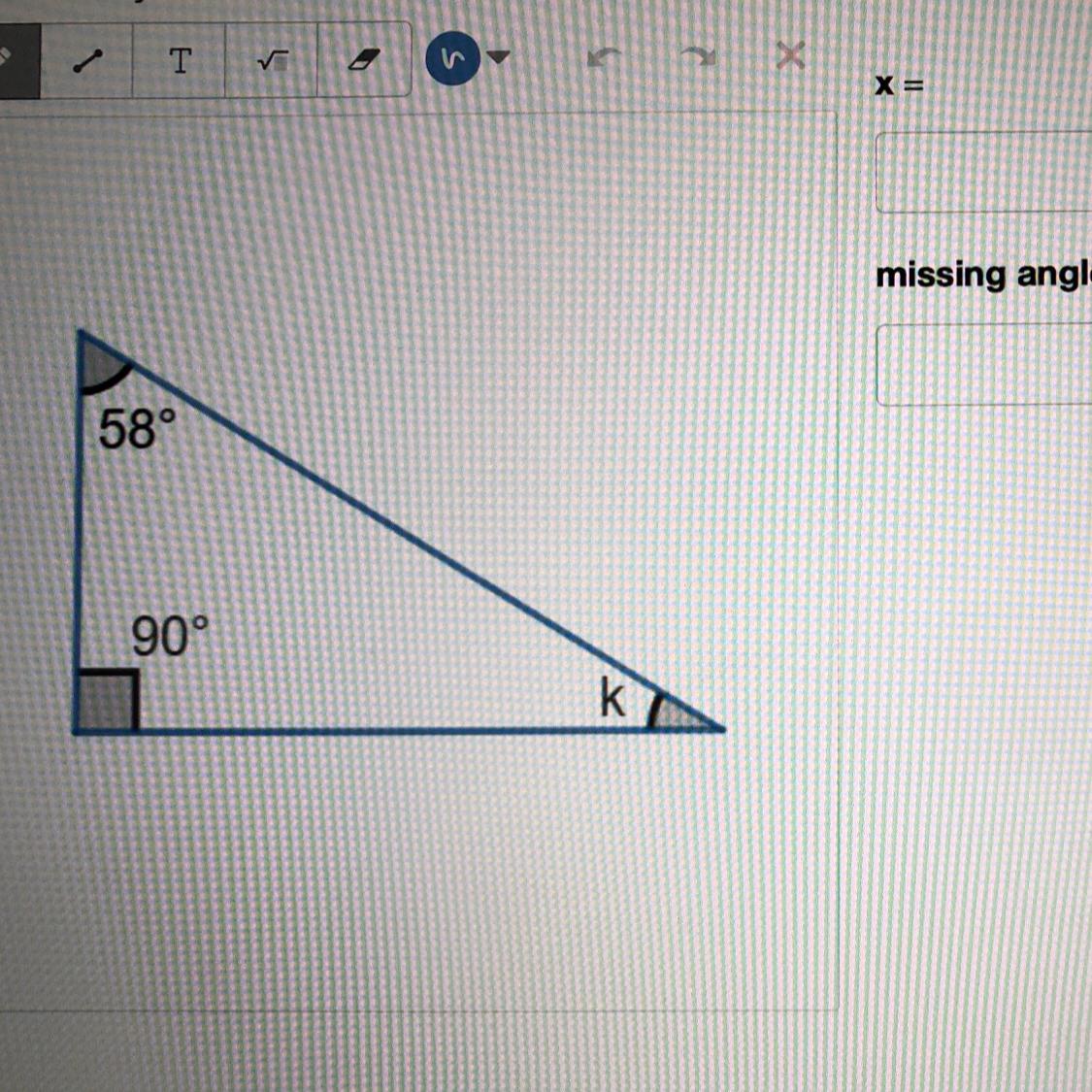
Task: Open the pen color dropdown arrow
Action: point(498,55)
